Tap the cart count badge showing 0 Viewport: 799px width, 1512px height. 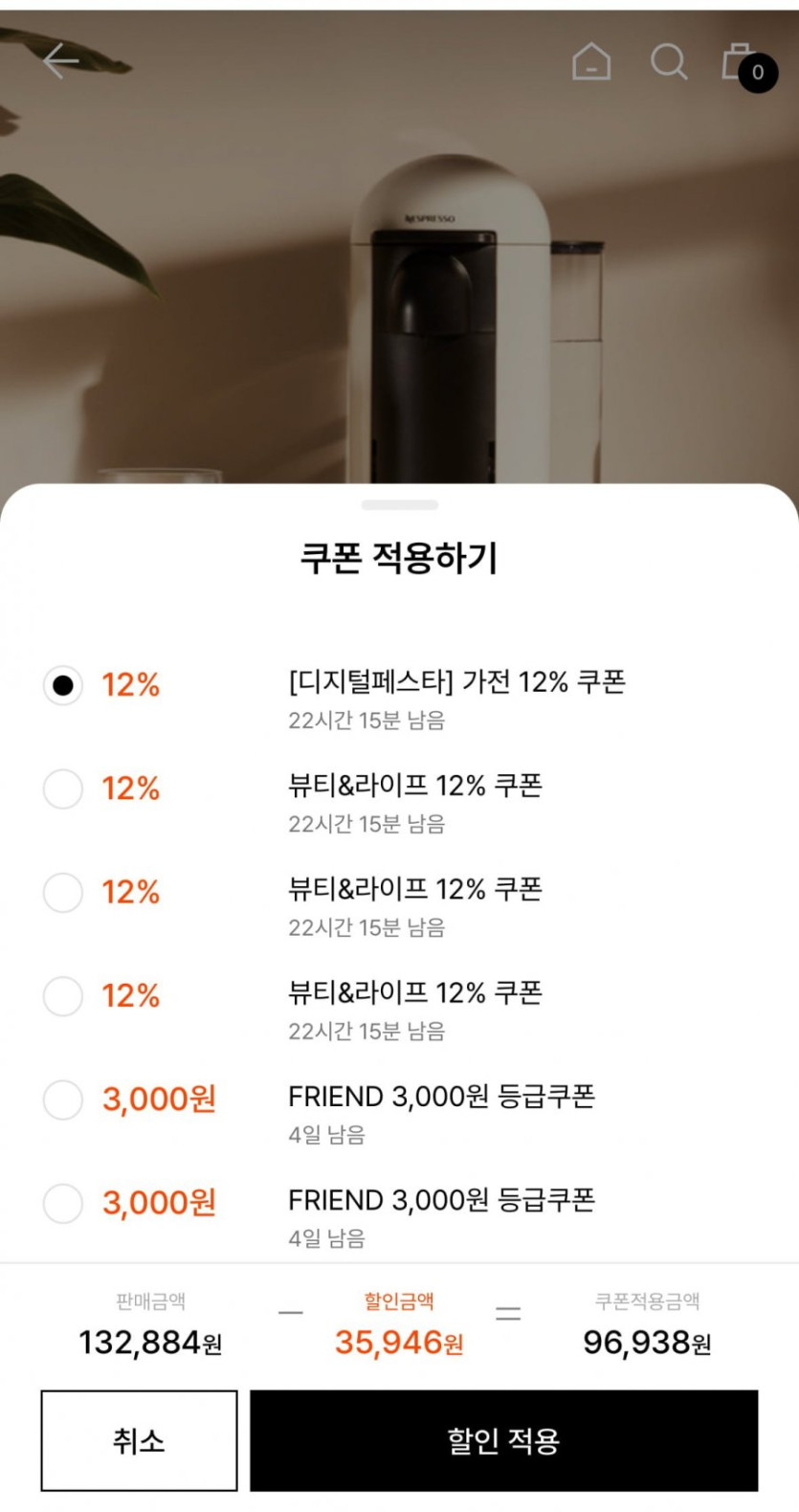click(758, 73)
